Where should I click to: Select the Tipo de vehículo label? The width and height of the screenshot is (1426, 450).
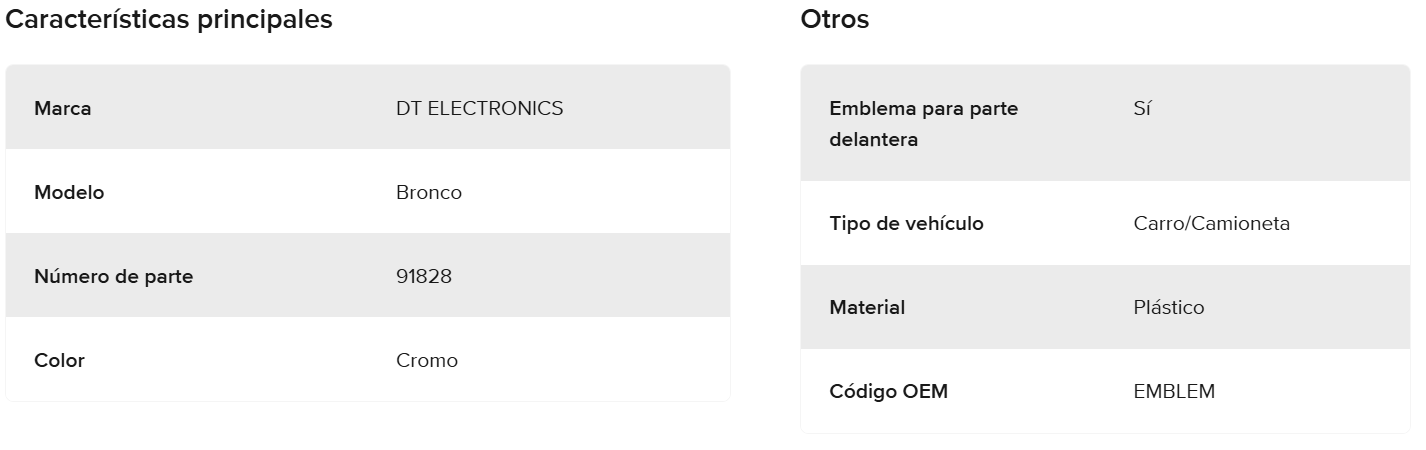[x=906, y=223]
